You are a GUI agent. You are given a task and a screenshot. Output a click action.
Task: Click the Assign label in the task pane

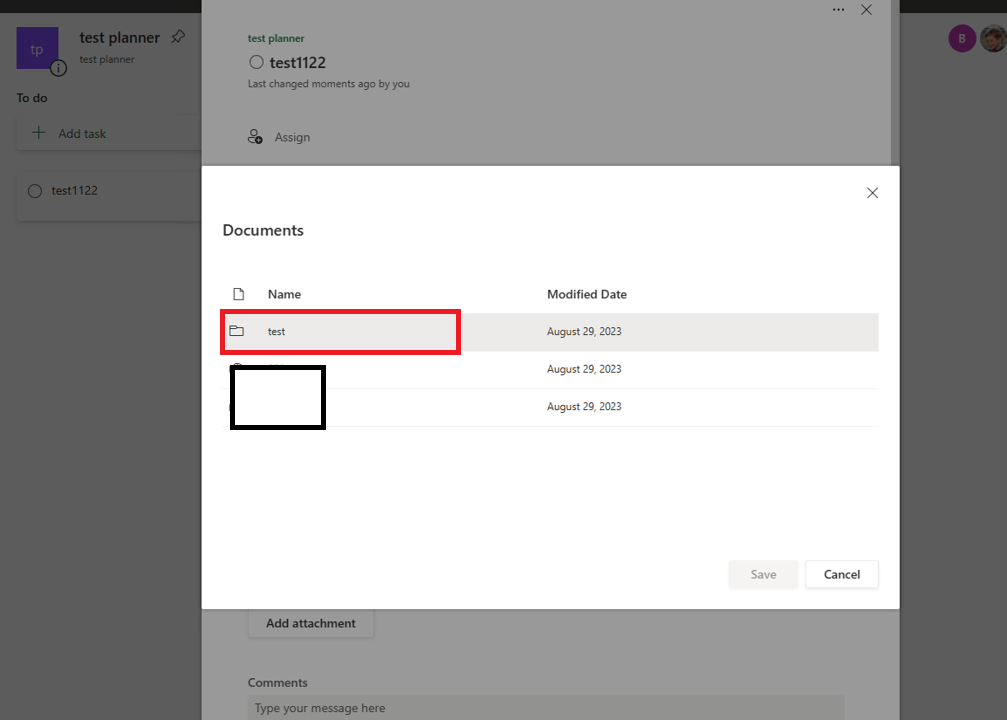tap(292, 137)
